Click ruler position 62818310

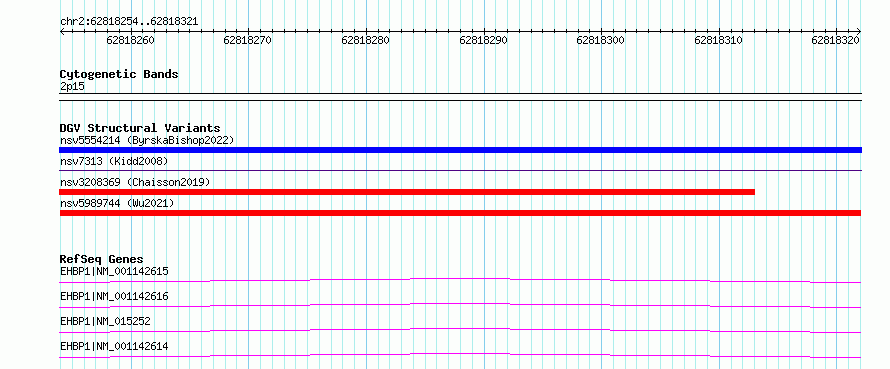[x=718, y=41]
